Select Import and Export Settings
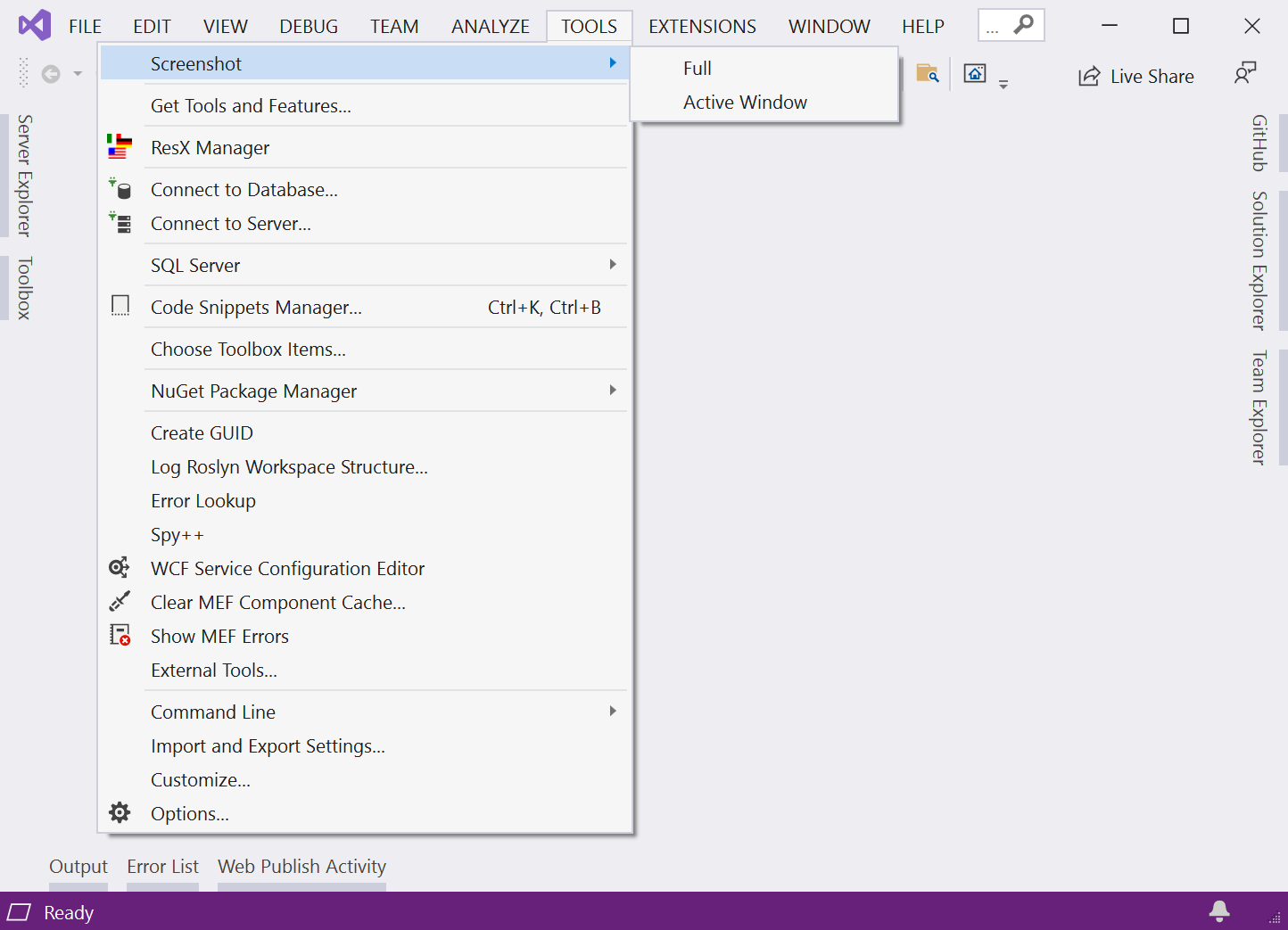 pos(364,745)
